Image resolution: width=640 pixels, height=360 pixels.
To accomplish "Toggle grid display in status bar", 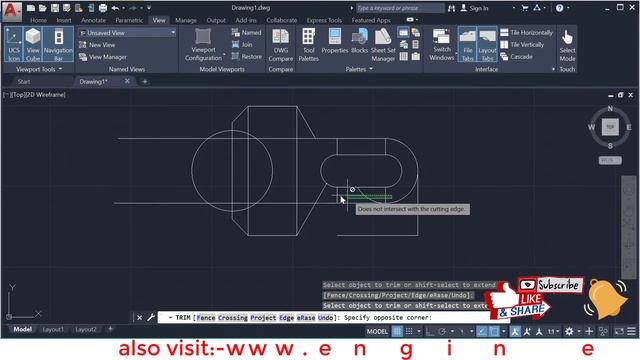I will [x=397, y=331].
